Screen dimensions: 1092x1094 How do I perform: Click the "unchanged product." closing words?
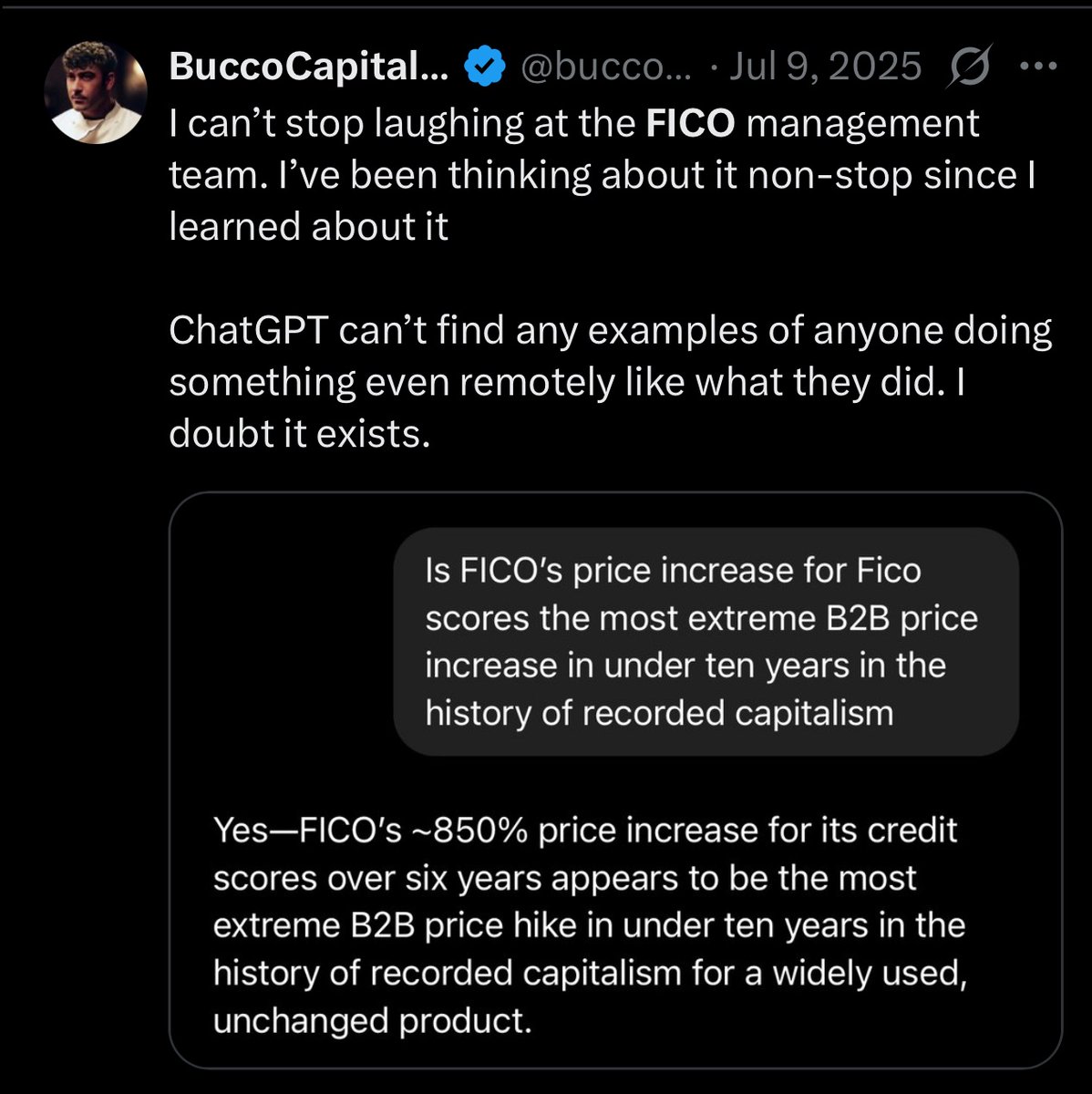point(372,1020)
